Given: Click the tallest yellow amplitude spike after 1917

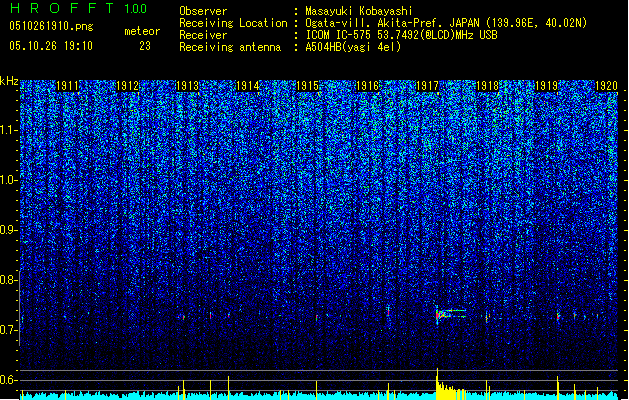Looking at the screenshot, I should (x=437, y=383).
